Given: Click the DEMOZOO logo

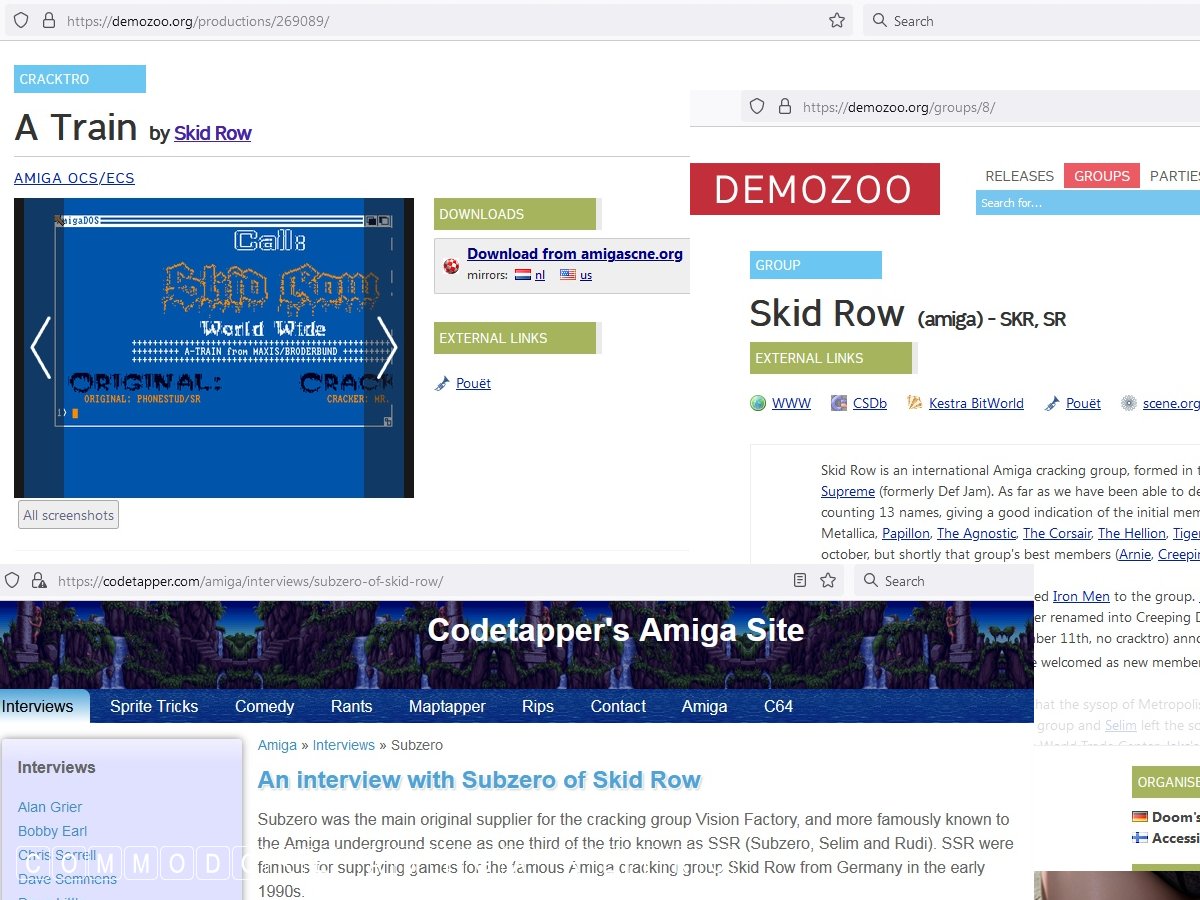Looking at the screenshot, I should pyautogui.click(x=814, y=189).
